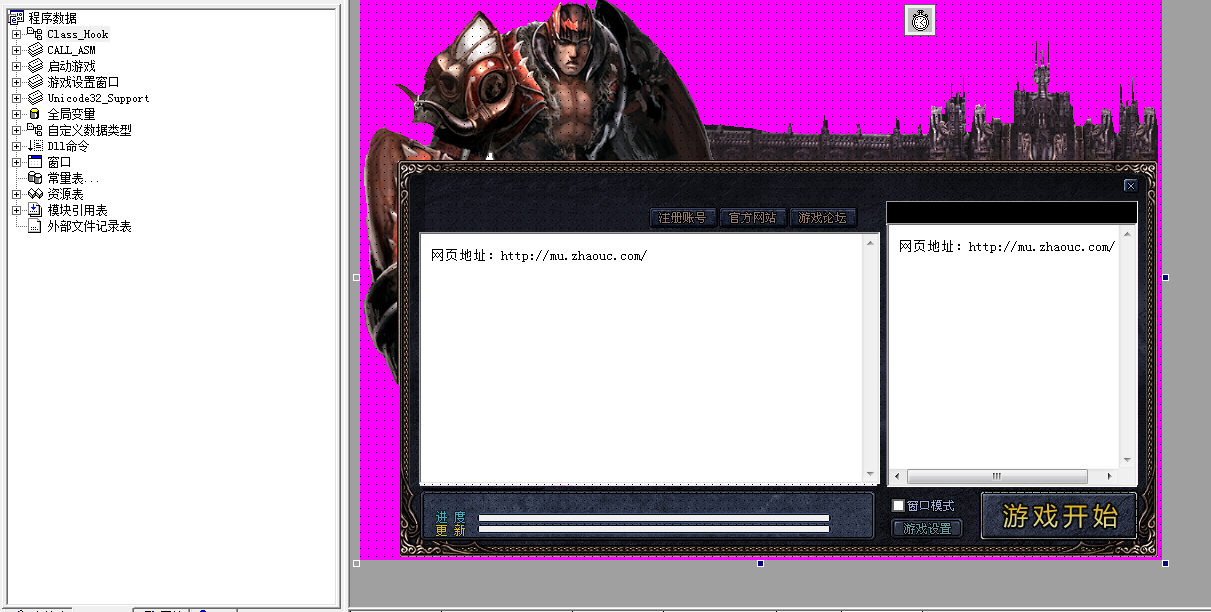The height and width of the screenshot is (612, 1211).
Task: Select the 游戏设置窗口 tree label
Action: click(84, 82)
